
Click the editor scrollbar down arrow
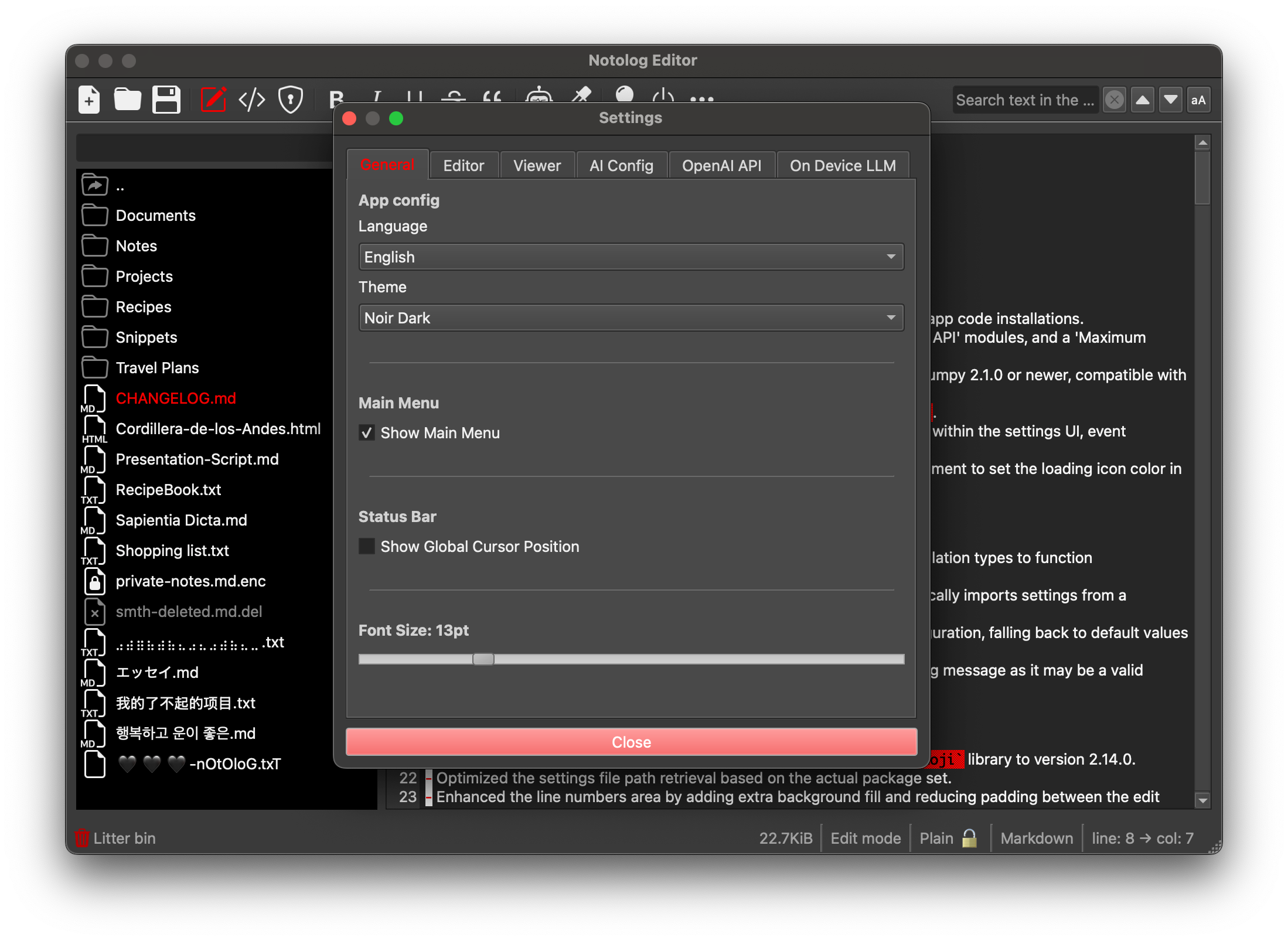pos(1202,800)
